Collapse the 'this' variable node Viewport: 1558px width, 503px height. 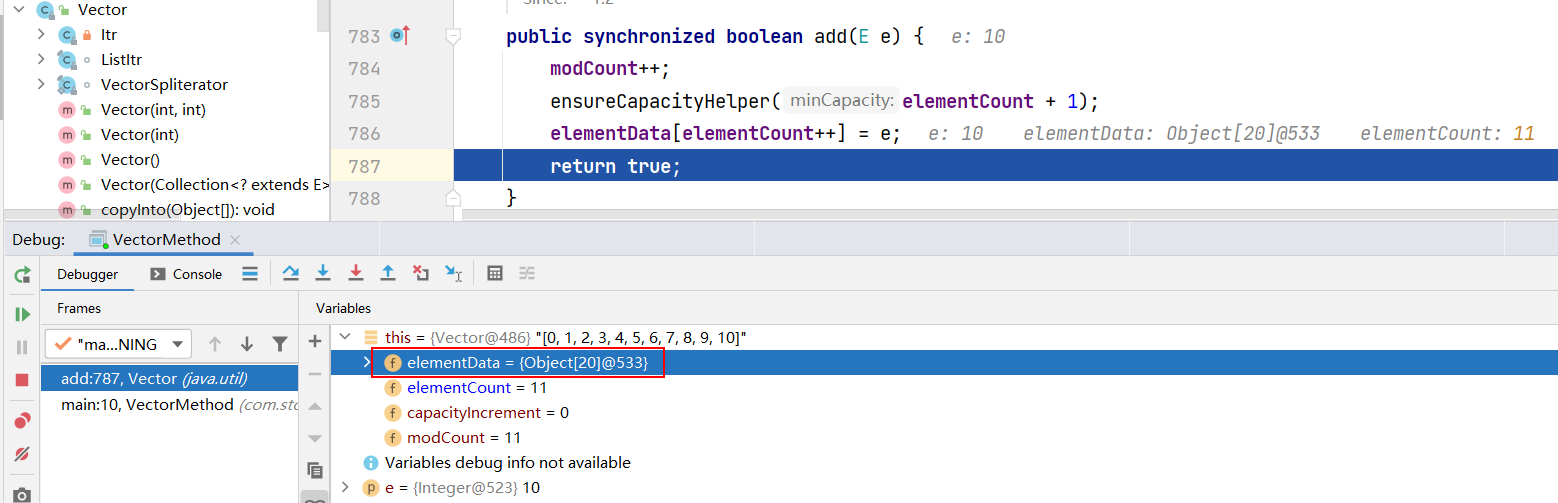[x=346, y=338]
